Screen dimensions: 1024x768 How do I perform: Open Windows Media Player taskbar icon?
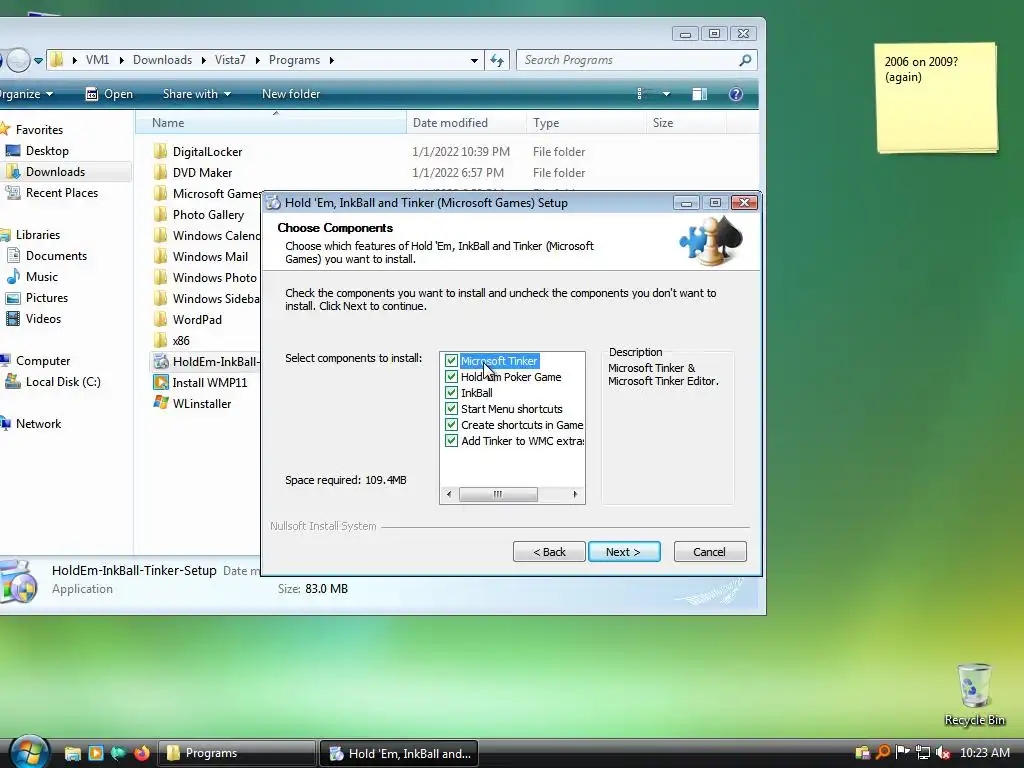96,753
